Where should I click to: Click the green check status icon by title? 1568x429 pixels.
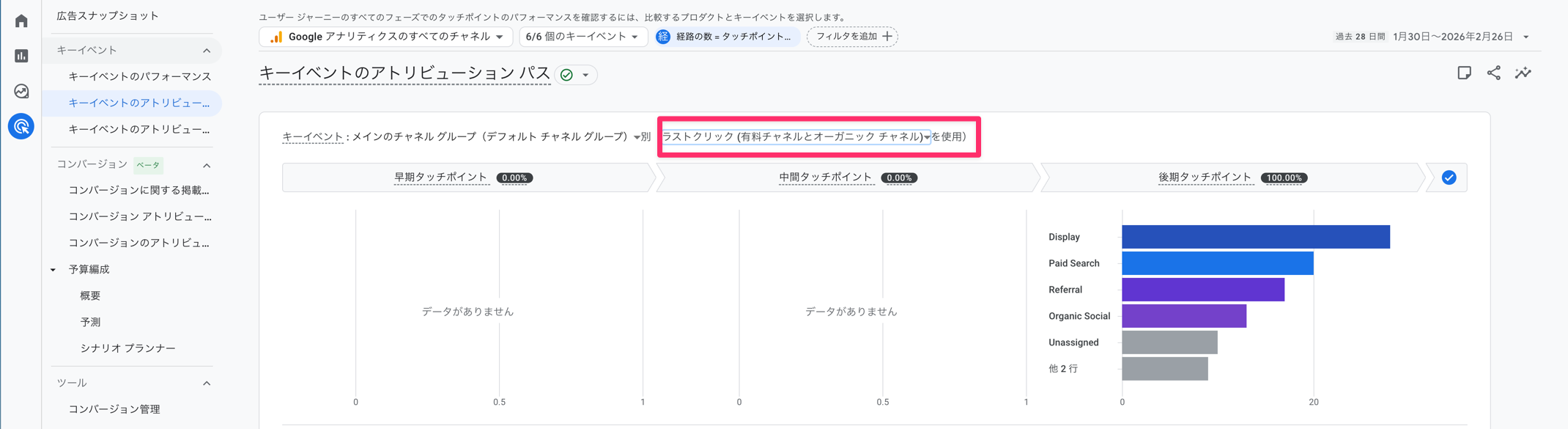point(566,75)
